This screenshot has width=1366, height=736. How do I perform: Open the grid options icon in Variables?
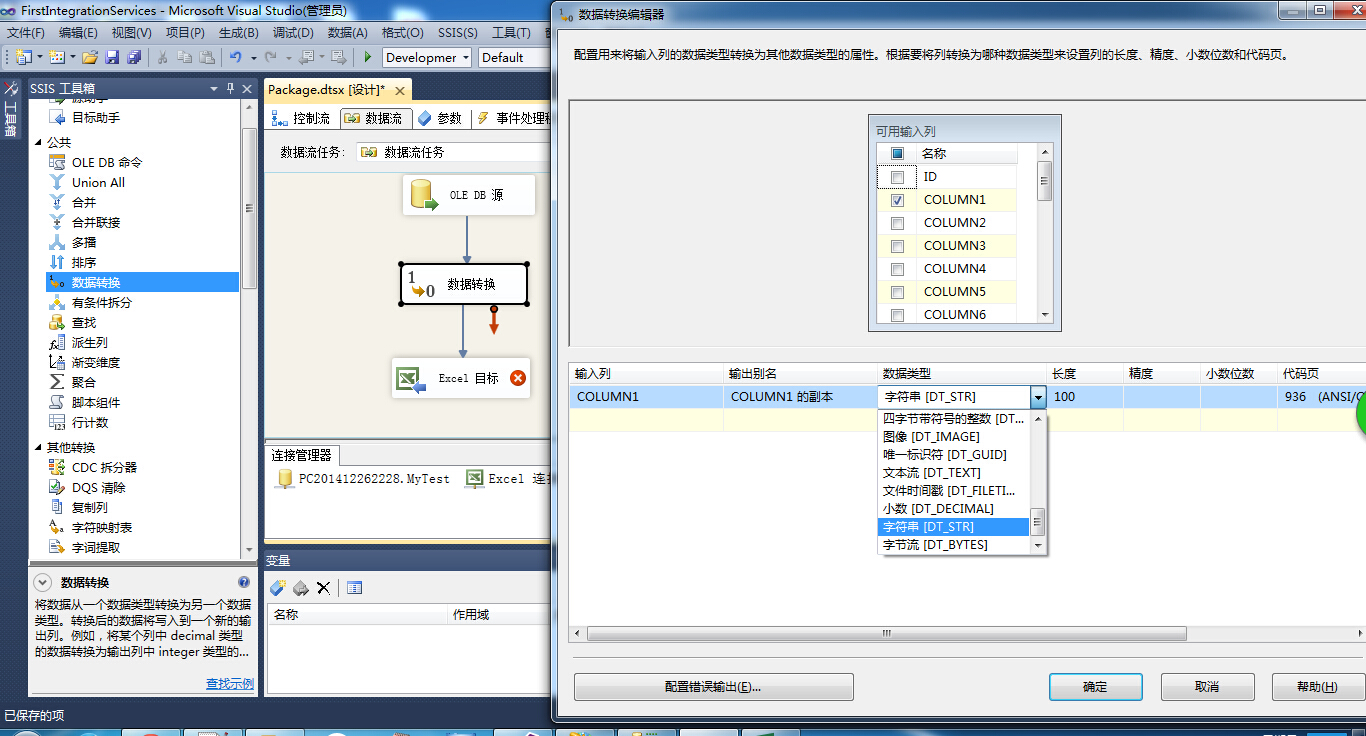354,587
